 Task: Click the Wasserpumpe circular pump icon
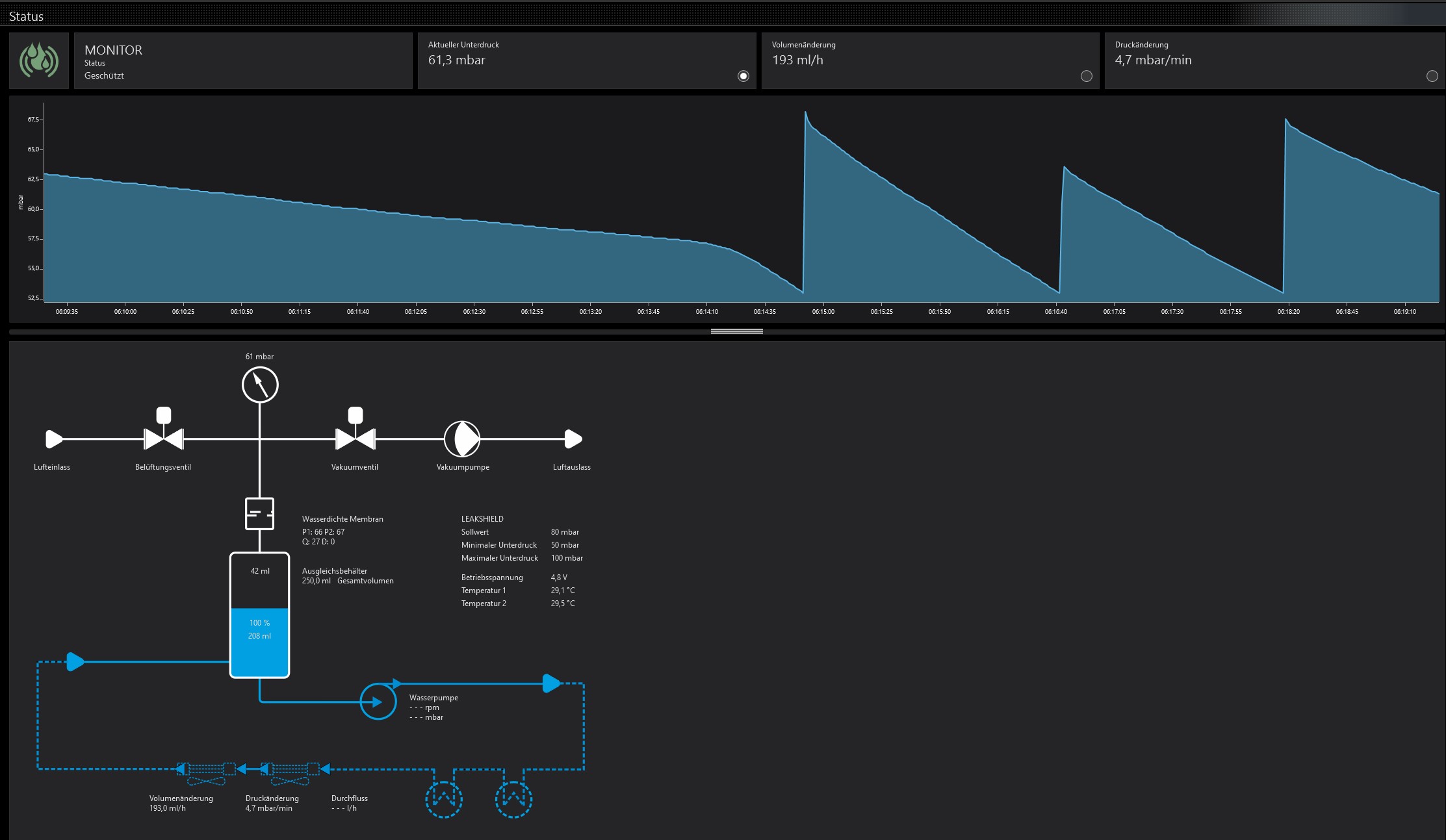point(378,702)
